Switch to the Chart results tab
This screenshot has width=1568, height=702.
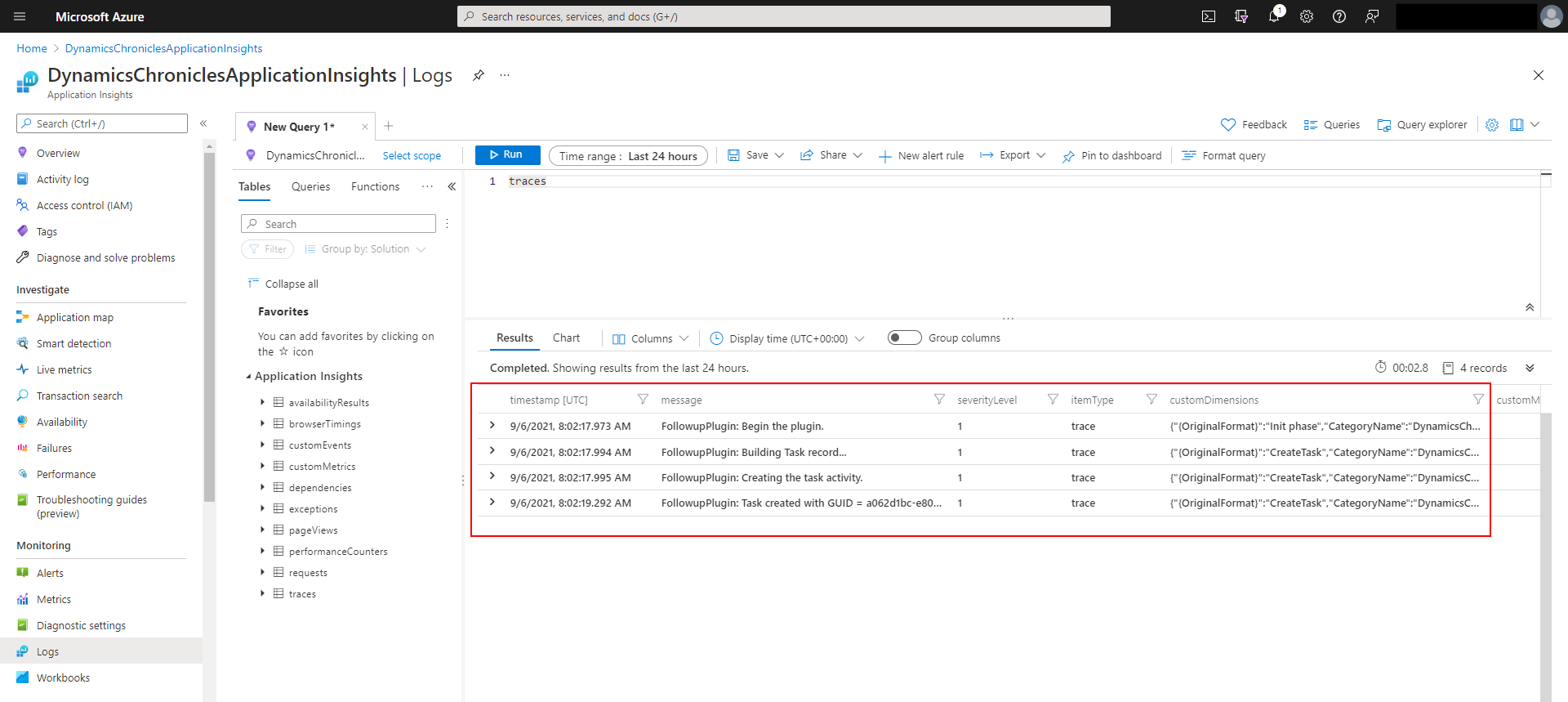click(566, 338)
